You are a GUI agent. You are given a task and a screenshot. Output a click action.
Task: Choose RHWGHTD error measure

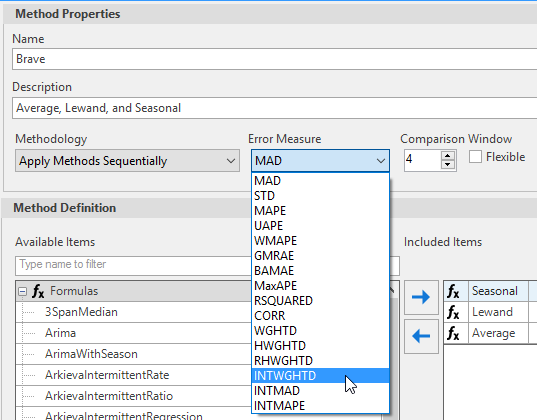coord(320,361)
